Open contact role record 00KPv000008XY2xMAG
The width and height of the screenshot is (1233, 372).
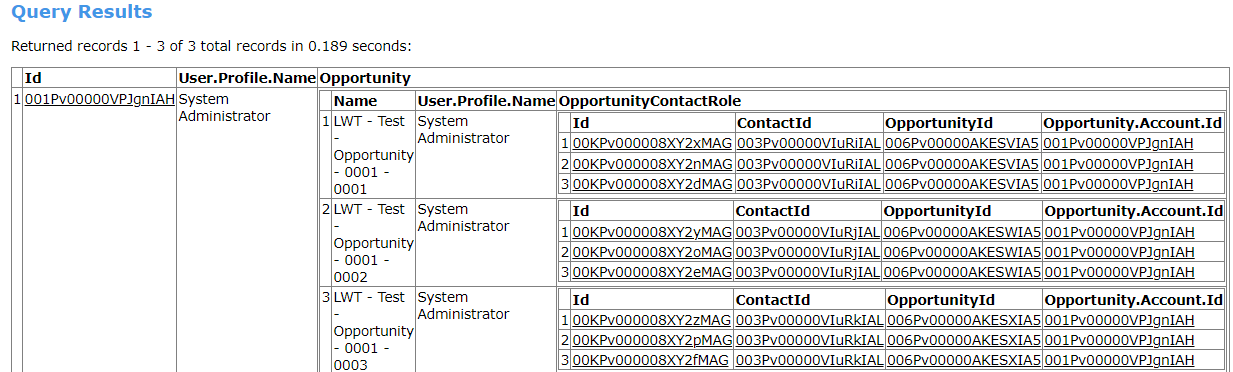[x=652, y=143]
